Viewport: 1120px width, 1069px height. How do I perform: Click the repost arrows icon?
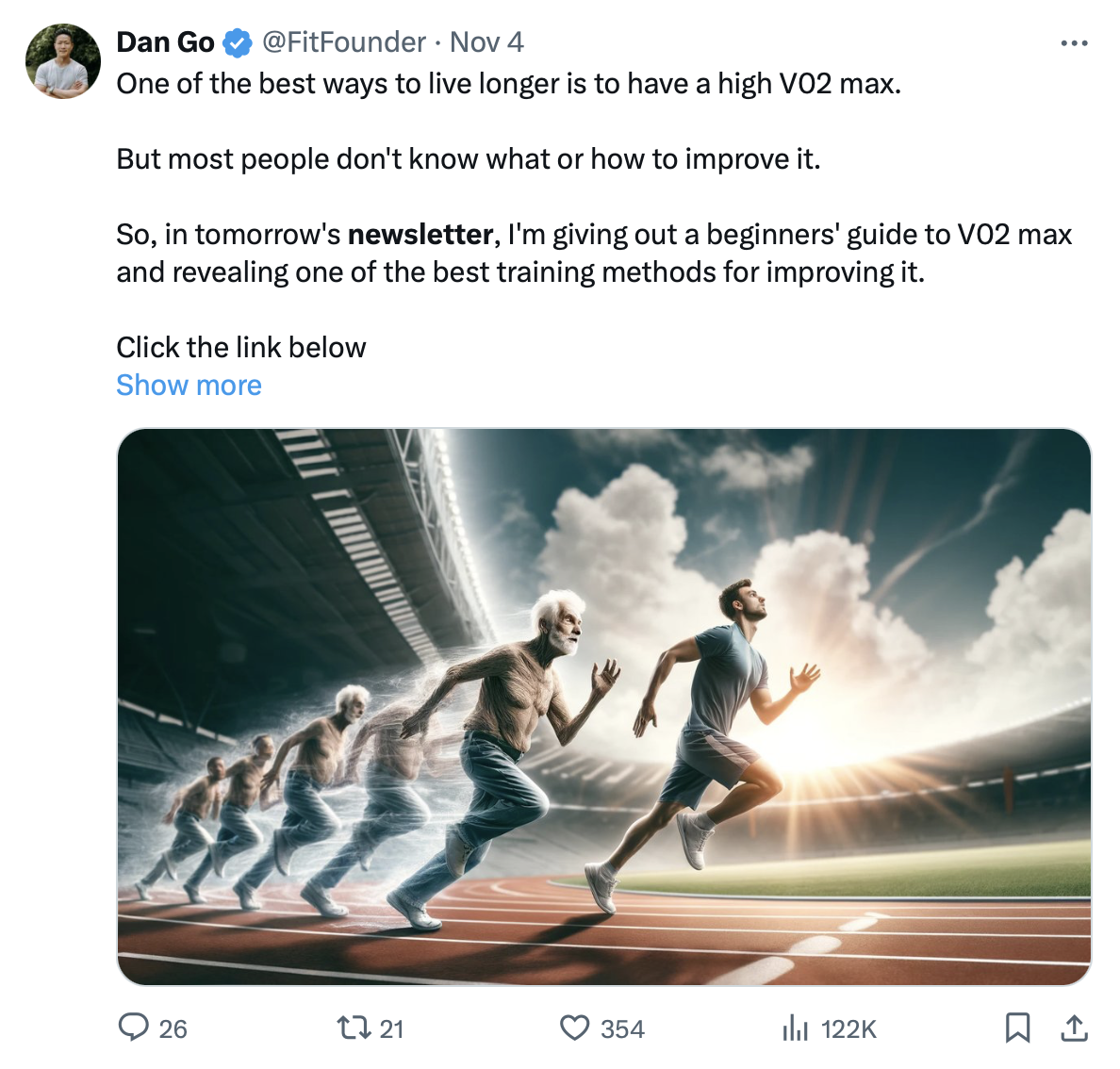[x=354, y=1028]
